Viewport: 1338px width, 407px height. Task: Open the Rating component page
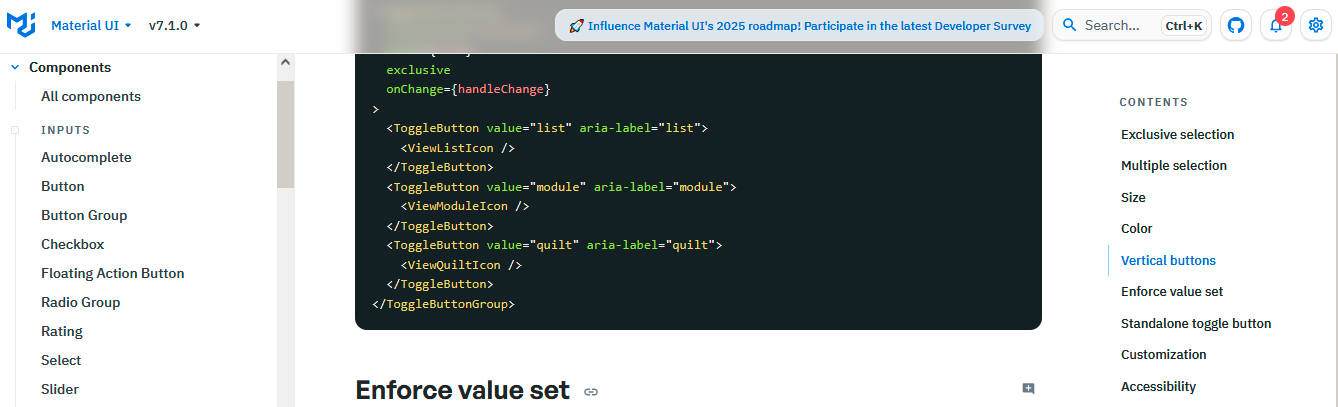click(62, 331)
